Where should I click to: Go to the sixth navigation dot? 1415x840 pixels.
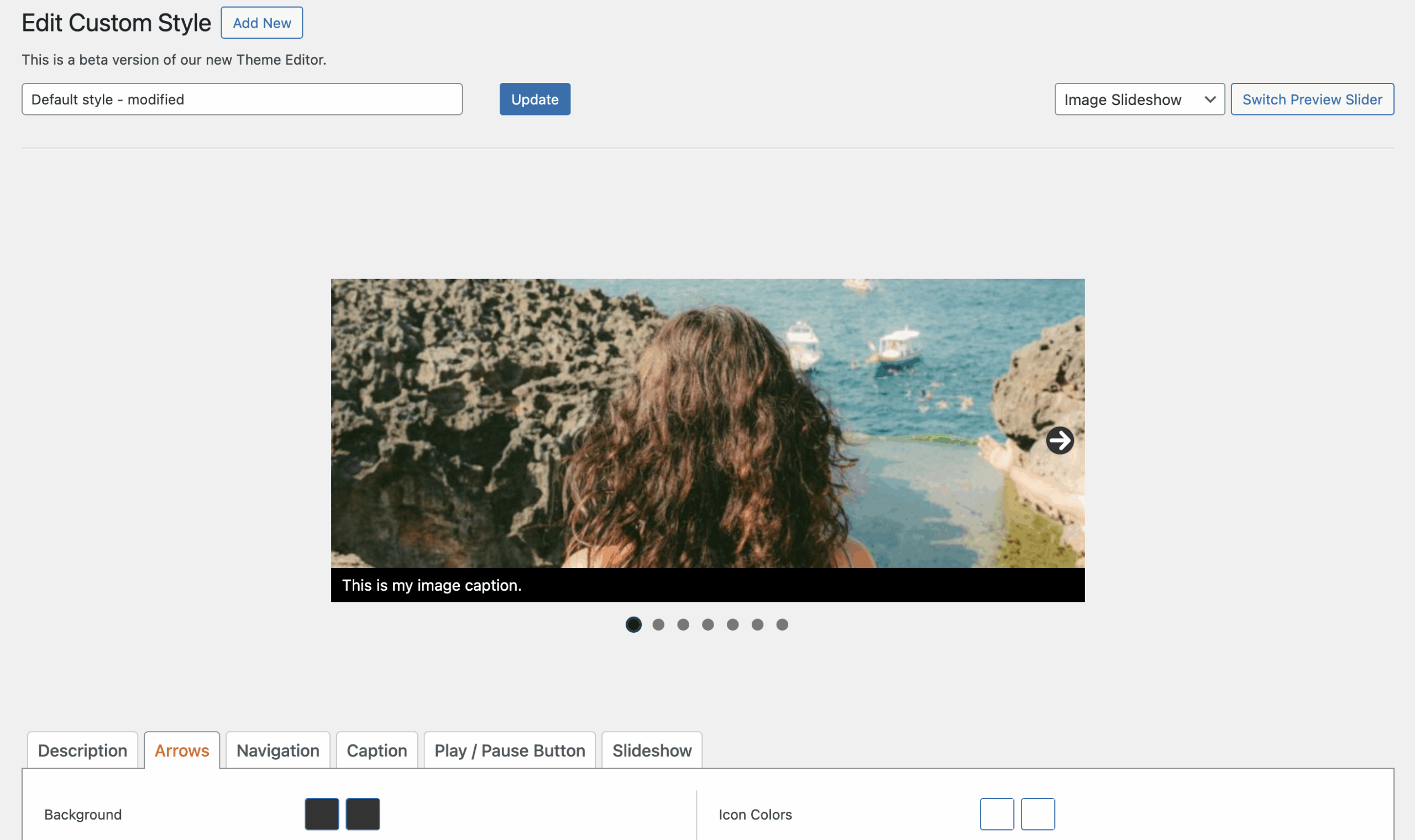[757, 624]
